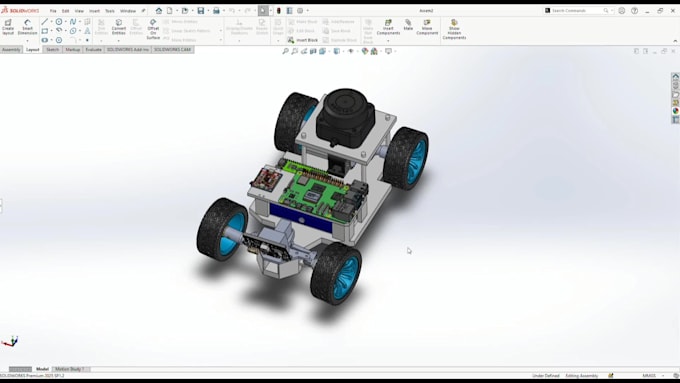Open SOLIDWORKS Resources home in task pane

click(x=675, y=76)
